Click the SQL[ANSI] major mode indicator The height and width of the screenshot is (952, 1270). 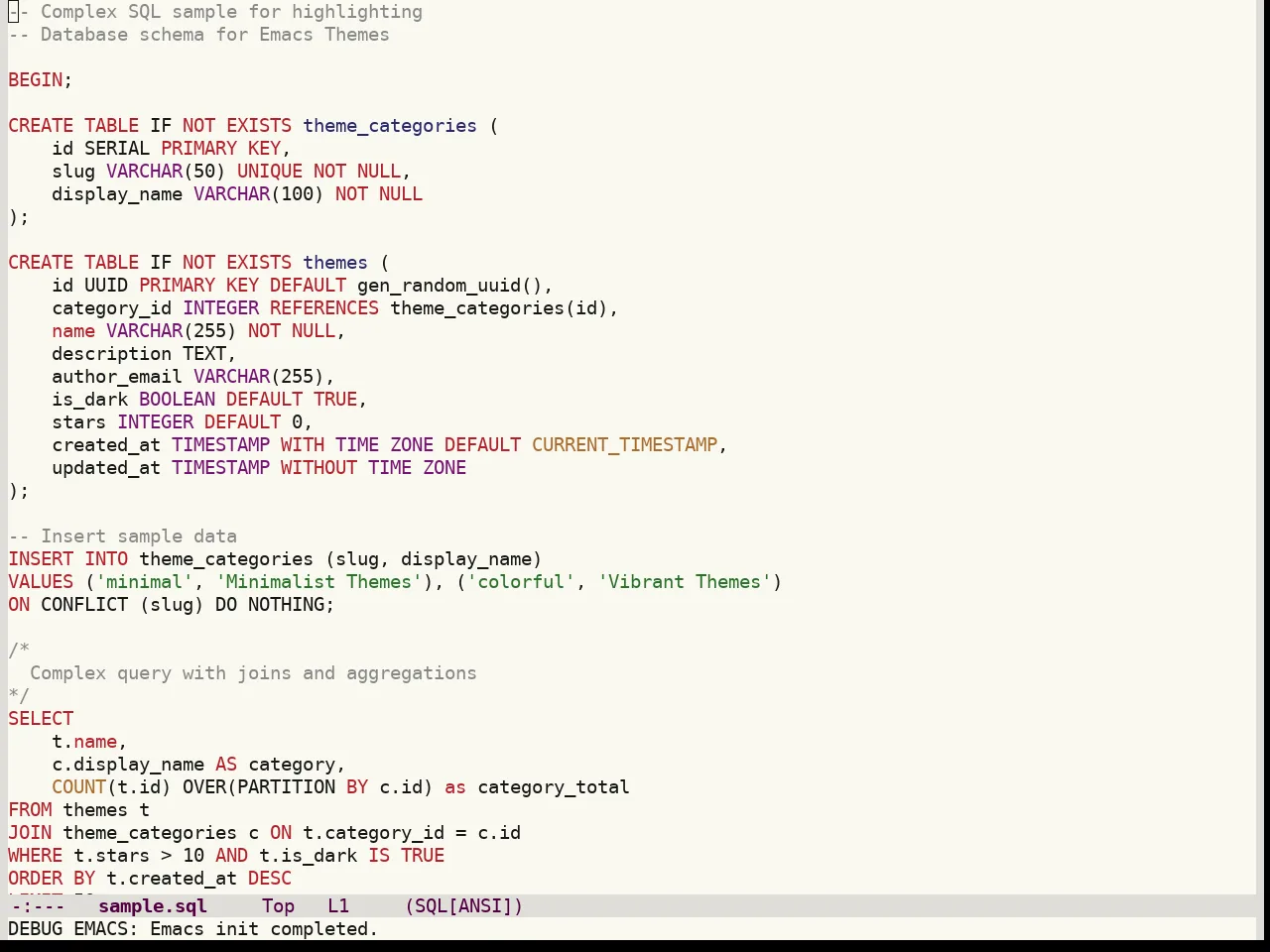pyautogui.click(x=463, y=906)
